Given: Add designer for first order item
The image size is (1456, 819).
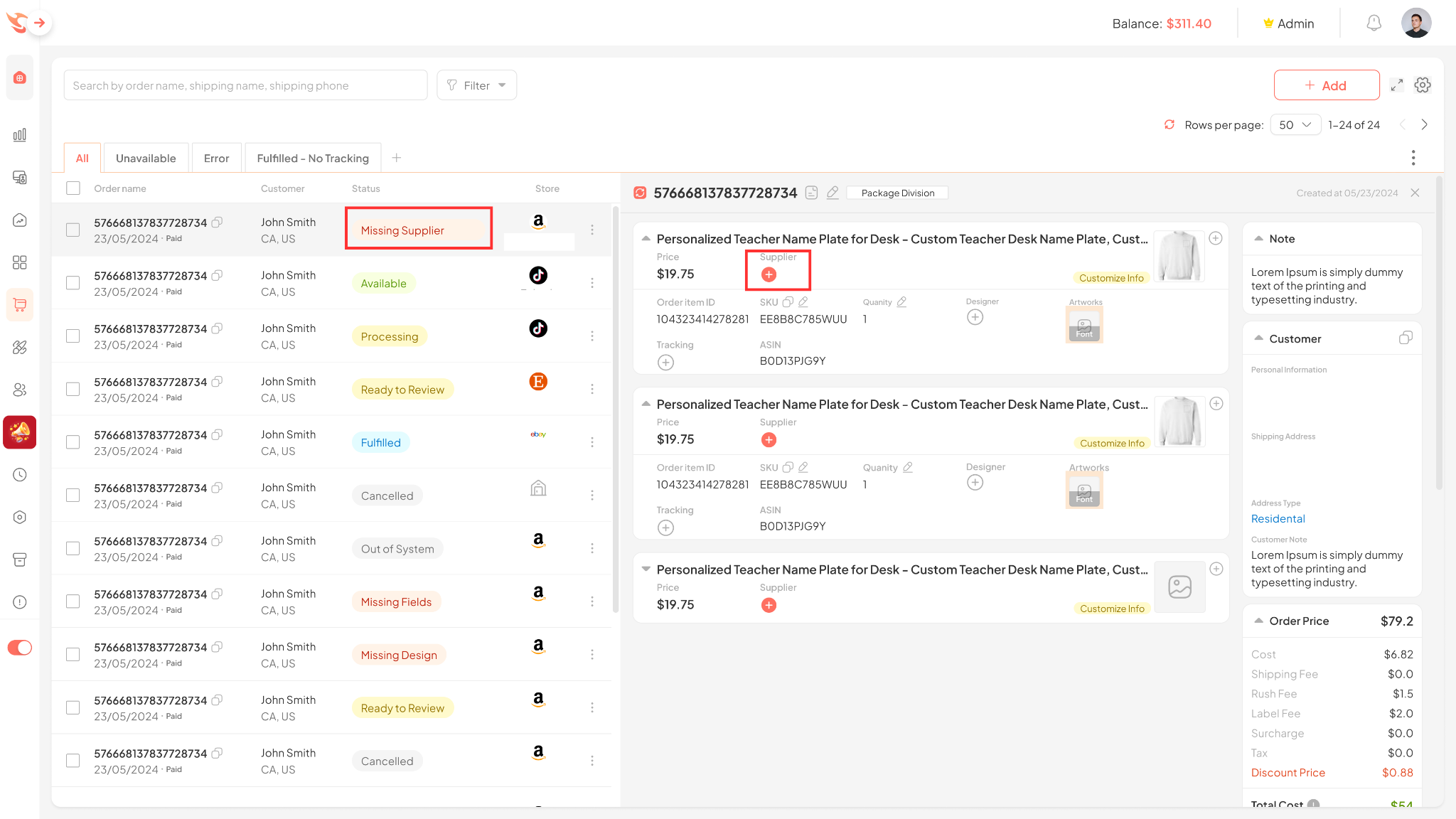Looking at the screenshot, I should point(975,318).
